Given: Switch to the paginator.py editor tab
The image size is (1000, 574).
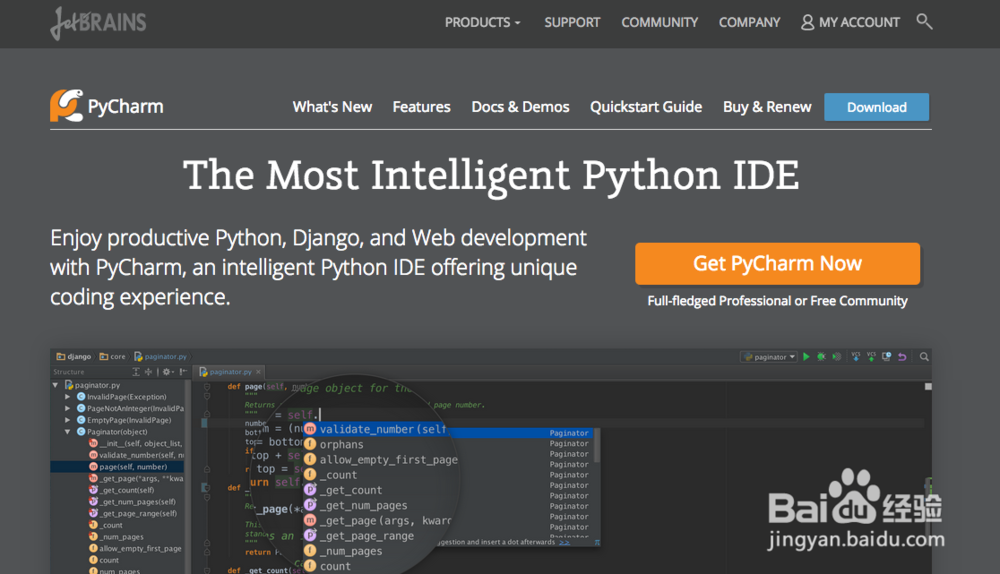Looking at the screenshot, I should coord(229,372).
